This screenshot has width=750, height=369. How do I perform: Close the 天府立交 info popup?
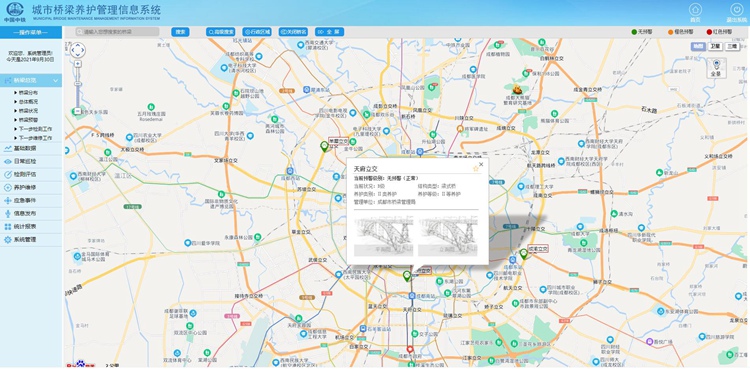click(481, 164)
